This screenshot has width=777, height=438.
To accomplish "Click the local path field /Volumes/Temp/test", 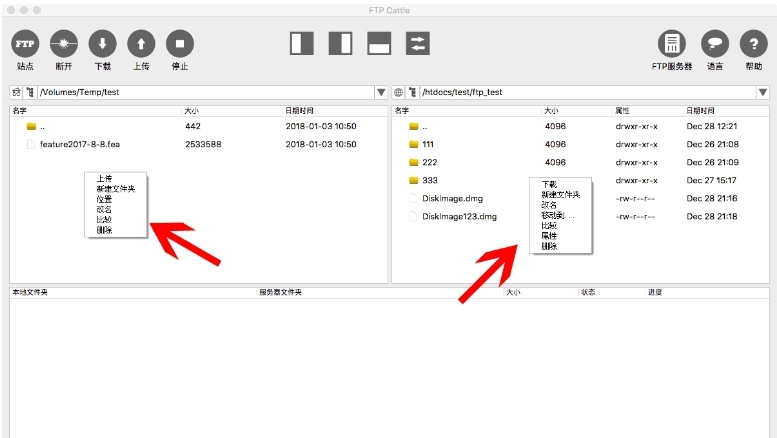I will pyautogui.click(x=206, y=92).
